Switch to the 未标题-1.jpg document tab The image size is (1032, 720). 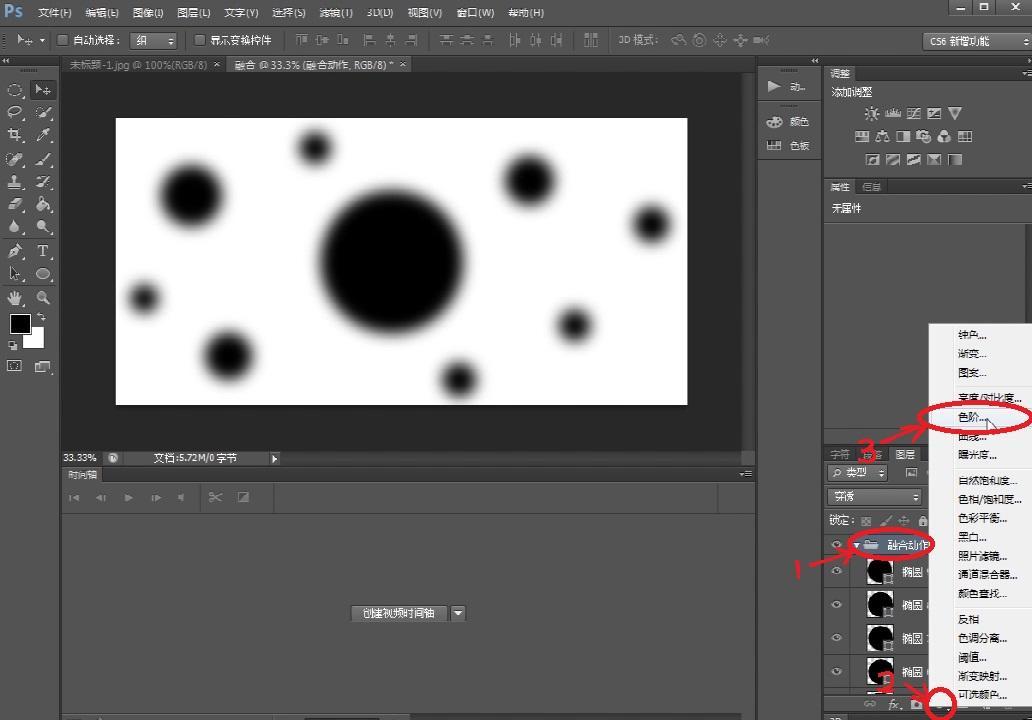point(139,64)
